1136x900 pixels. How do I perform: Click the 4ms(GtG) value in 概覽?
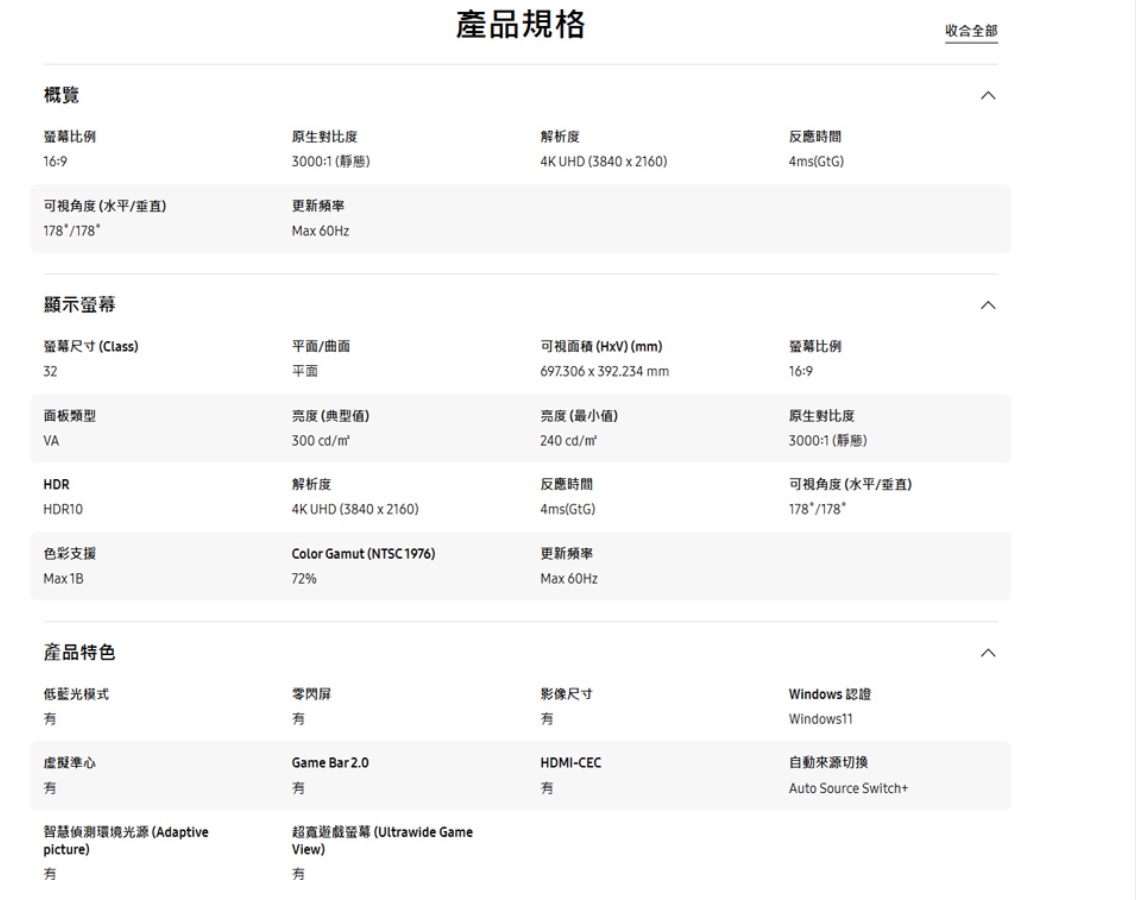(816, 161)
